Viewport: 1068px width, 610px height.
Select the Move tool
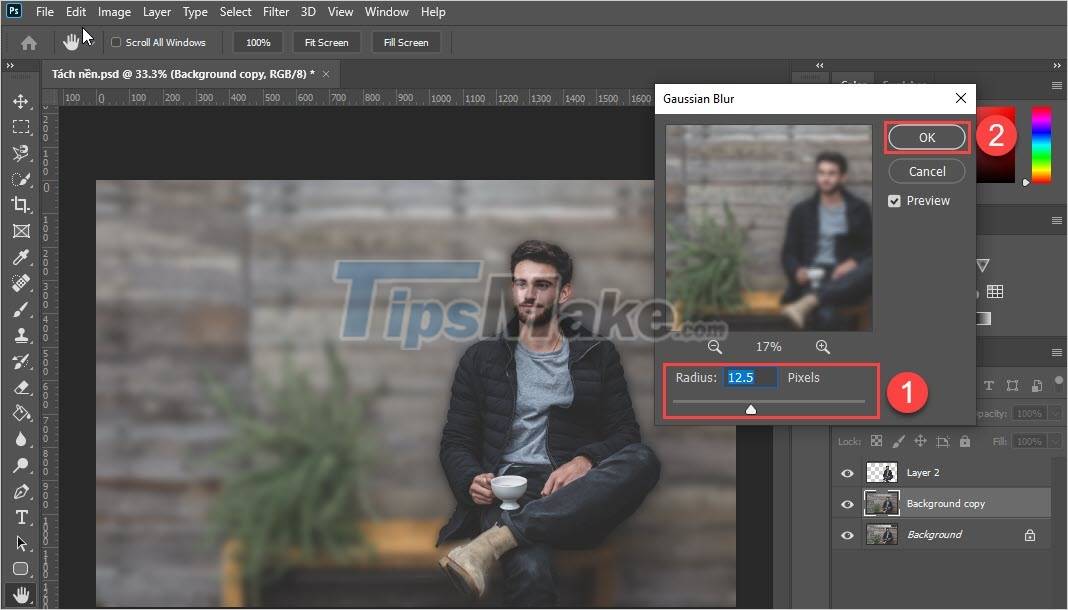20,101
